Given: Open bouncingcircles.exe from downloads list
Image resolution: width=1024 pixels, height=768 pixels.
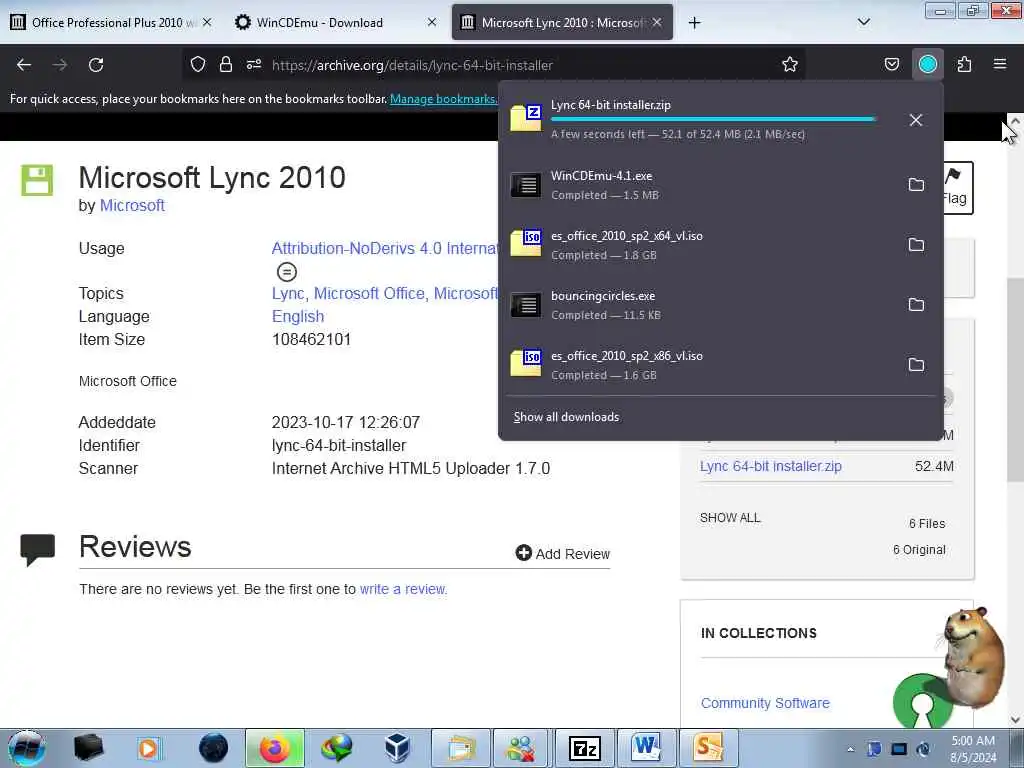Looking at the screenshot, I should point(699,305).
